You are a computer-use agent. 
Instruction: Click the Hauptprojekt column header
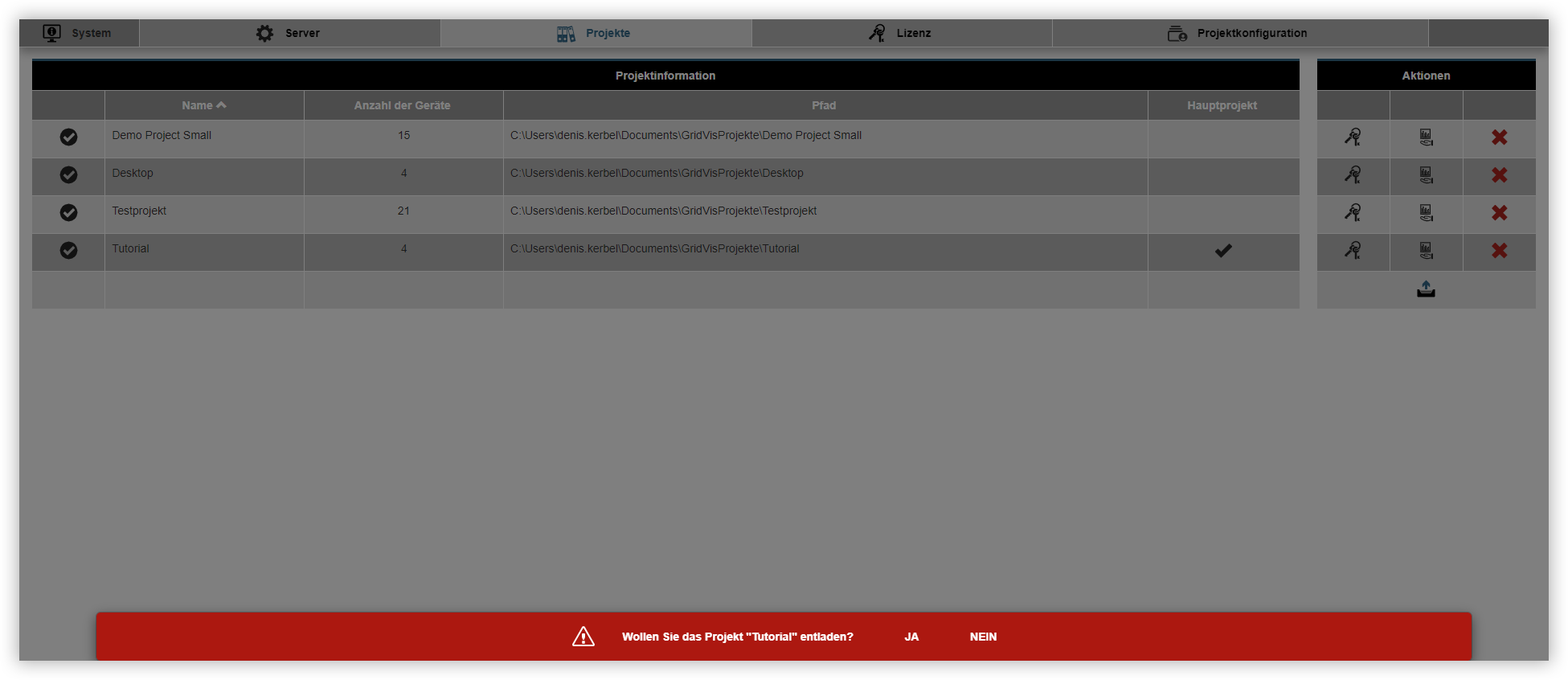(x=1223, y=105)
